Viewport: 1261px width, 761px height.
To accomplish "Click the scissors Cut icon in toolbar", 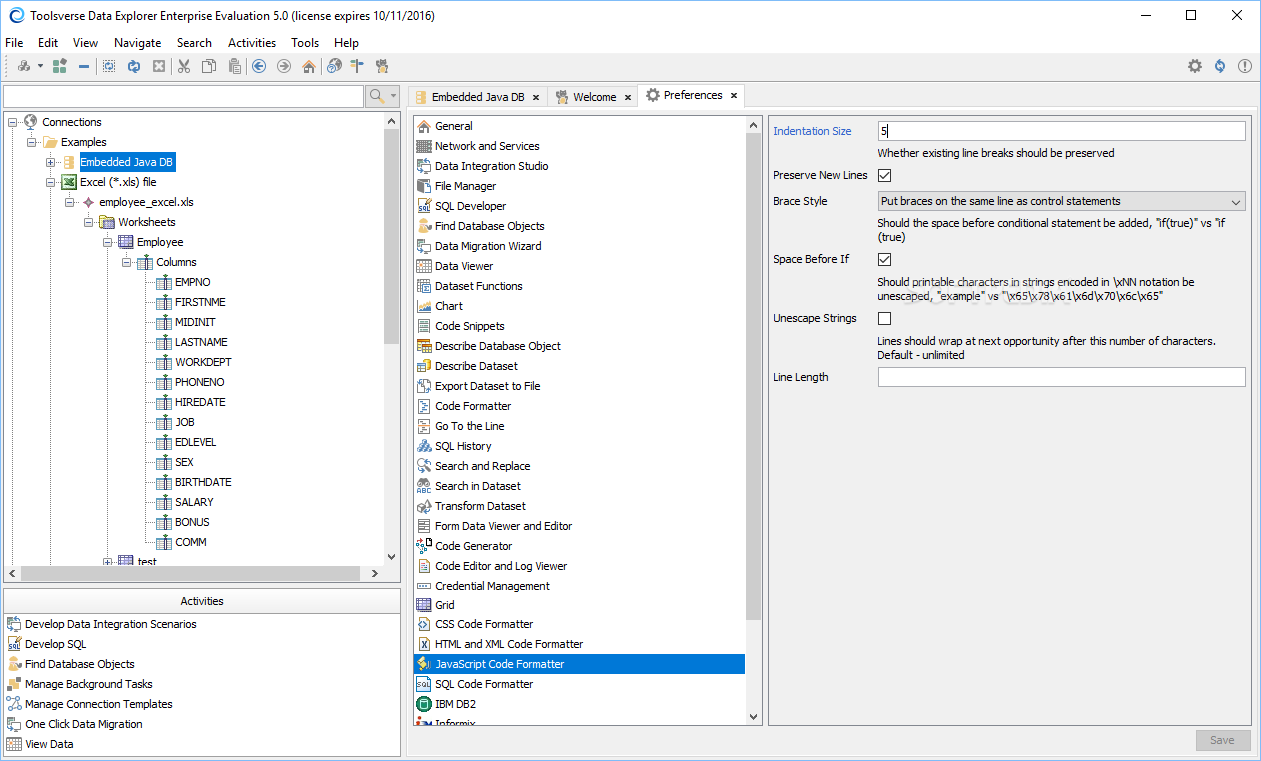I will [x=184, y=66].
